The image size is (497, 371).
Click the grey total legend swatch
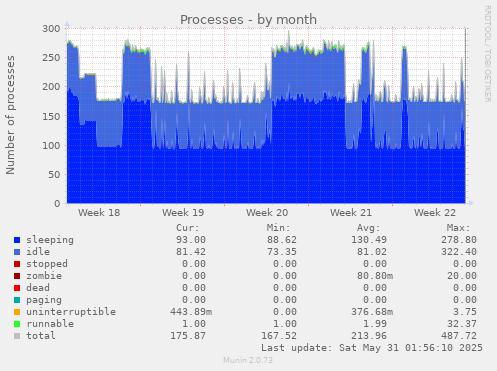(x=17, y=336)
